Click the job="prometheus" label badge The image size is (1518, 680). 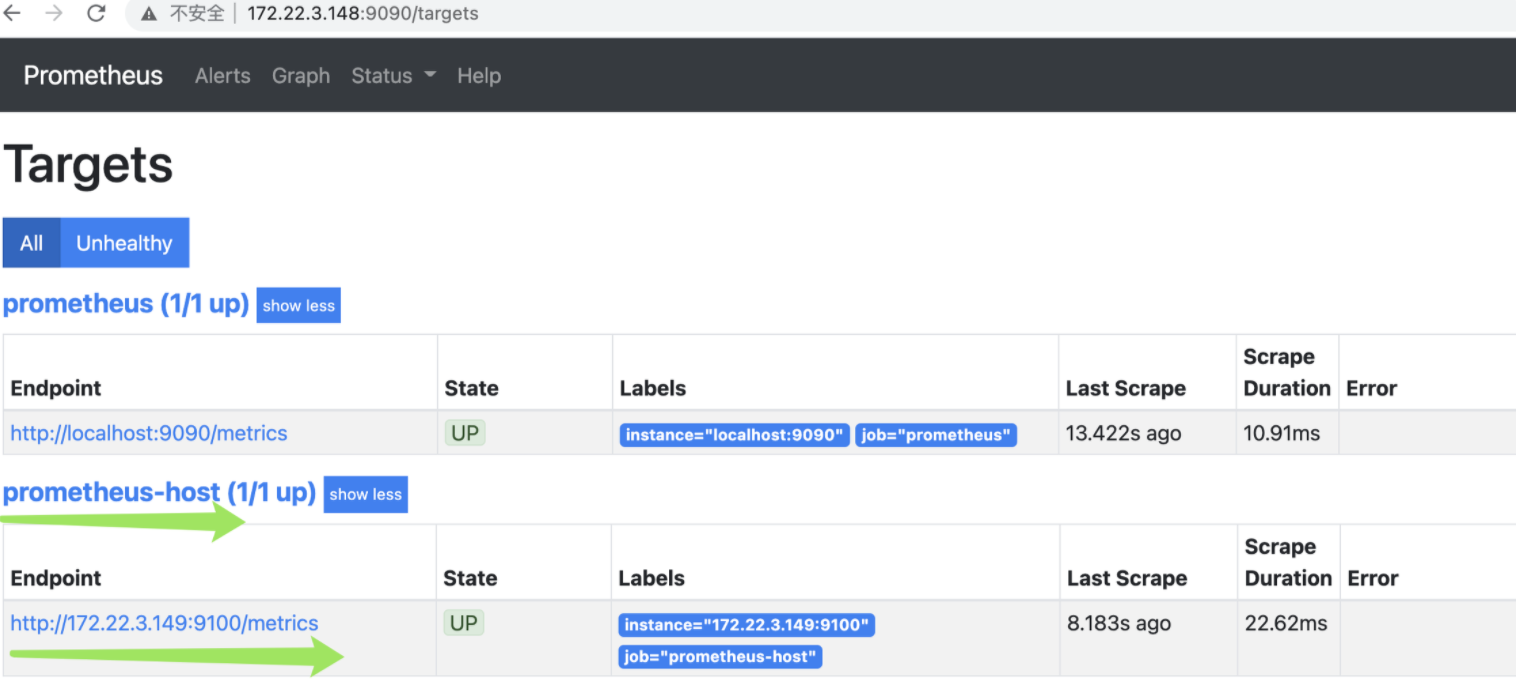tap(936, 435)
